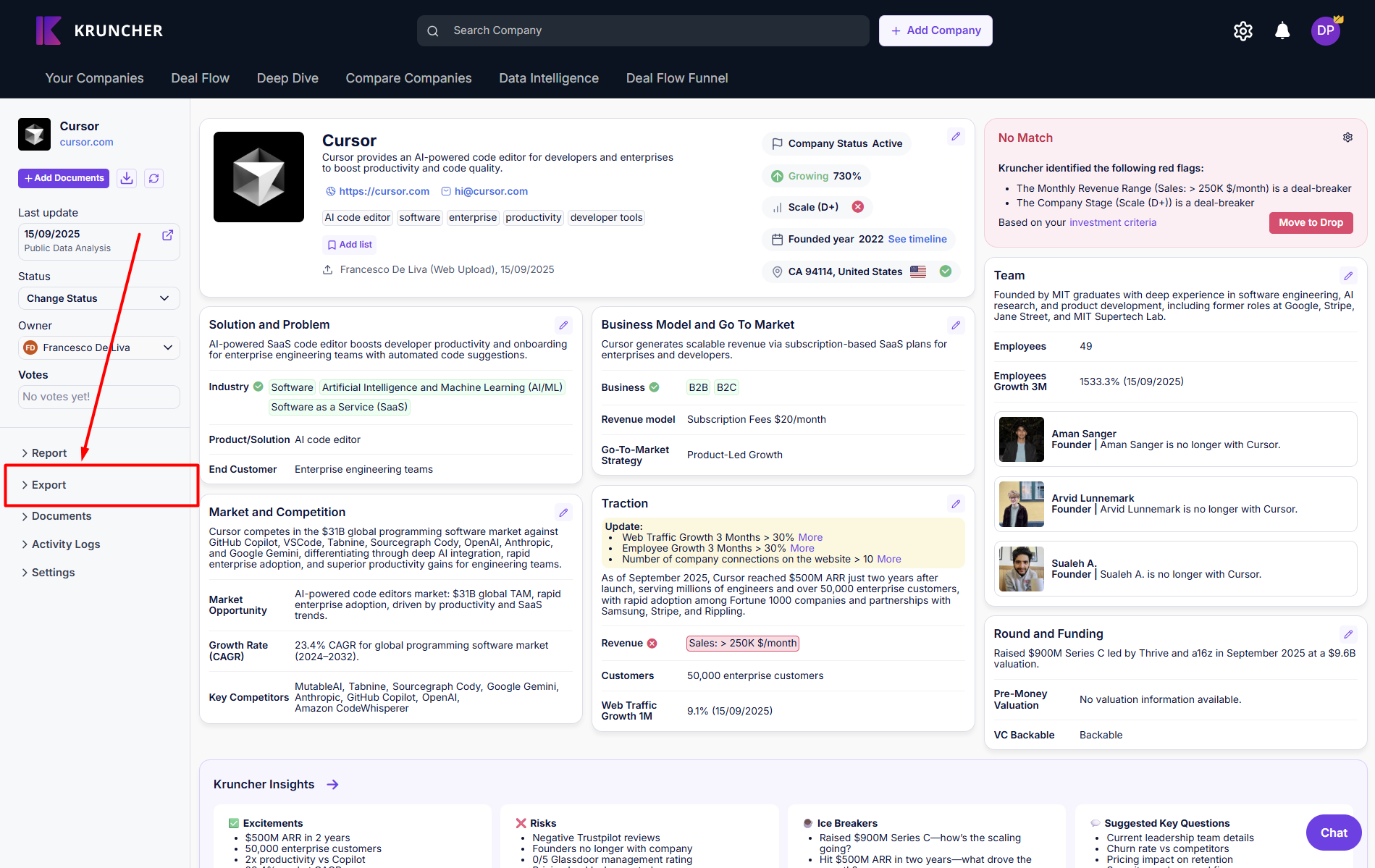This screenshot has width=1375, height=868.
Task: Edit the Solution and Problem section
Action: point(563,325)
